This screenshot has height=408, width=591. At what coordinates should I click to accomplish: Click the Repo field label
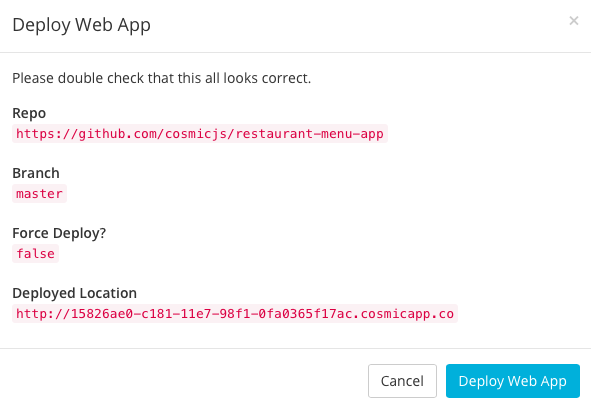pos(29,113)
